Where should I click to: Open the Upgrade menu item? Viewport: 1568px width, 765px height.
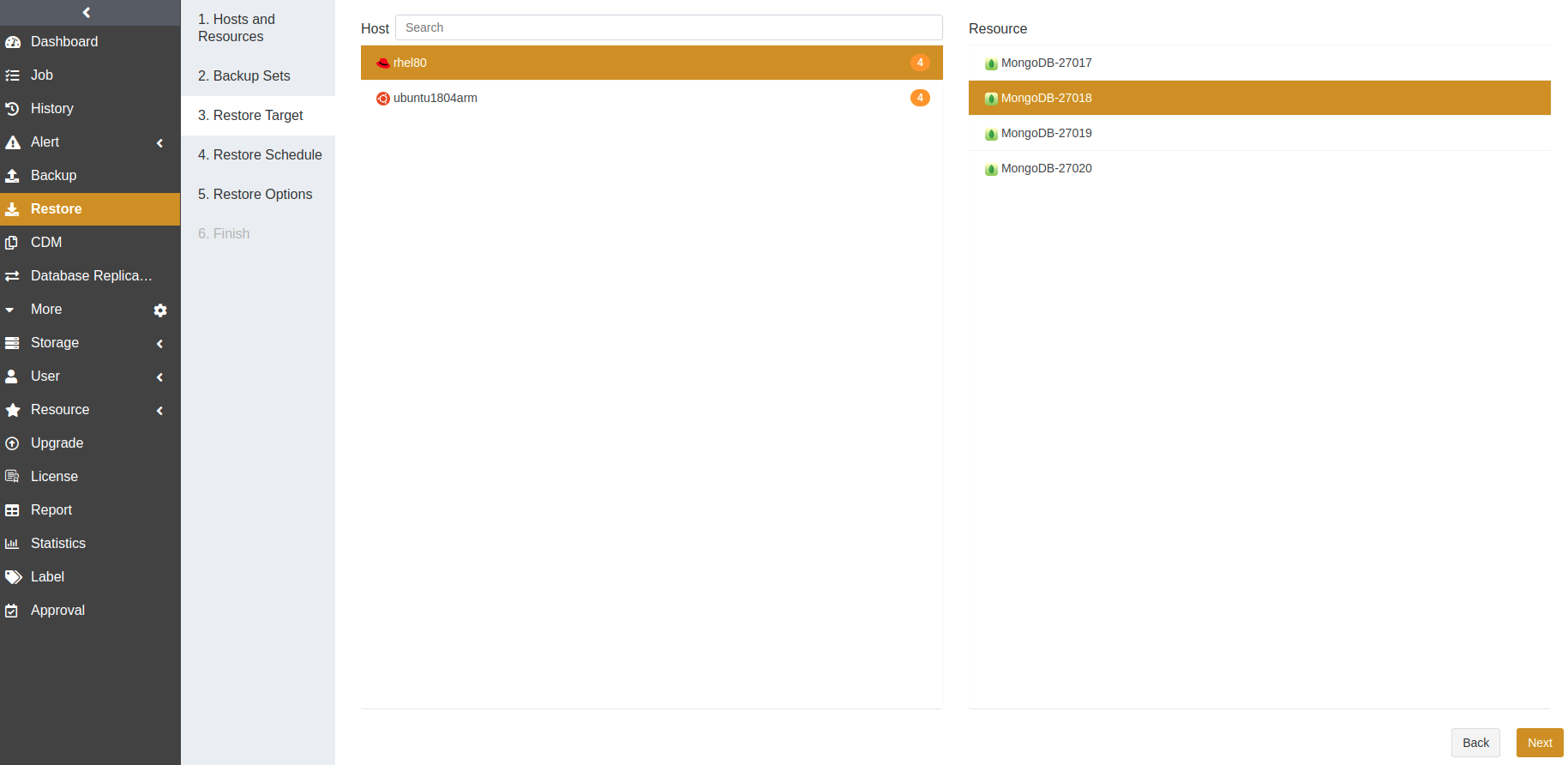[90, 443]
